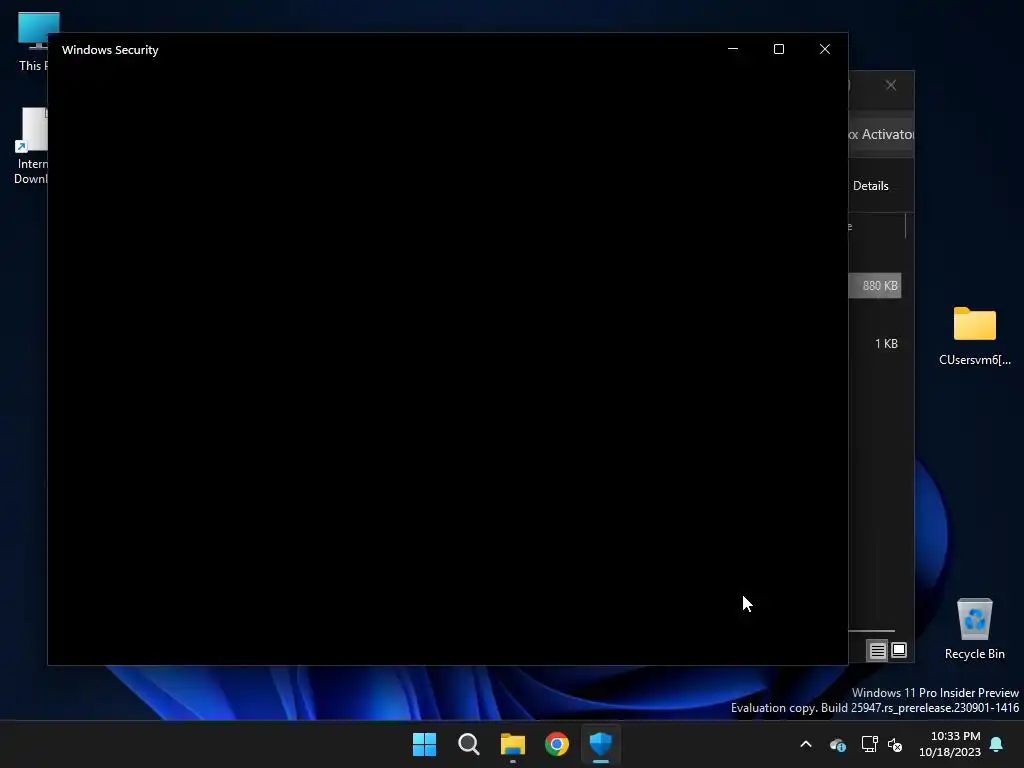The image size is (1024, 768).
Task: Select the Activator tab in Explorer
Action: click(882, 135)
